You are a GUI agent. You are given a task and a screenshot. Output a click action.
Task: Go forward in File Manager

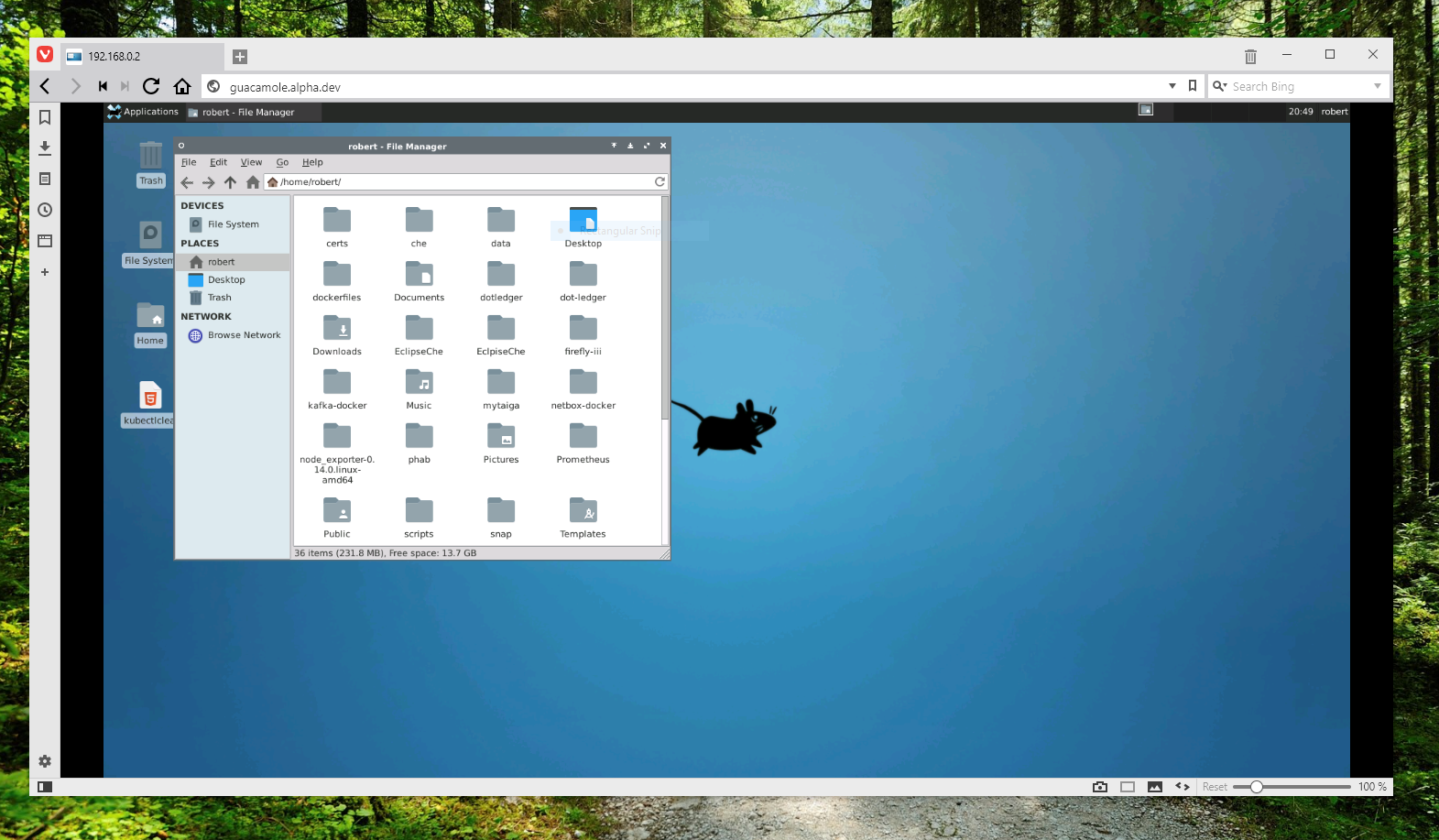[209, 182]
